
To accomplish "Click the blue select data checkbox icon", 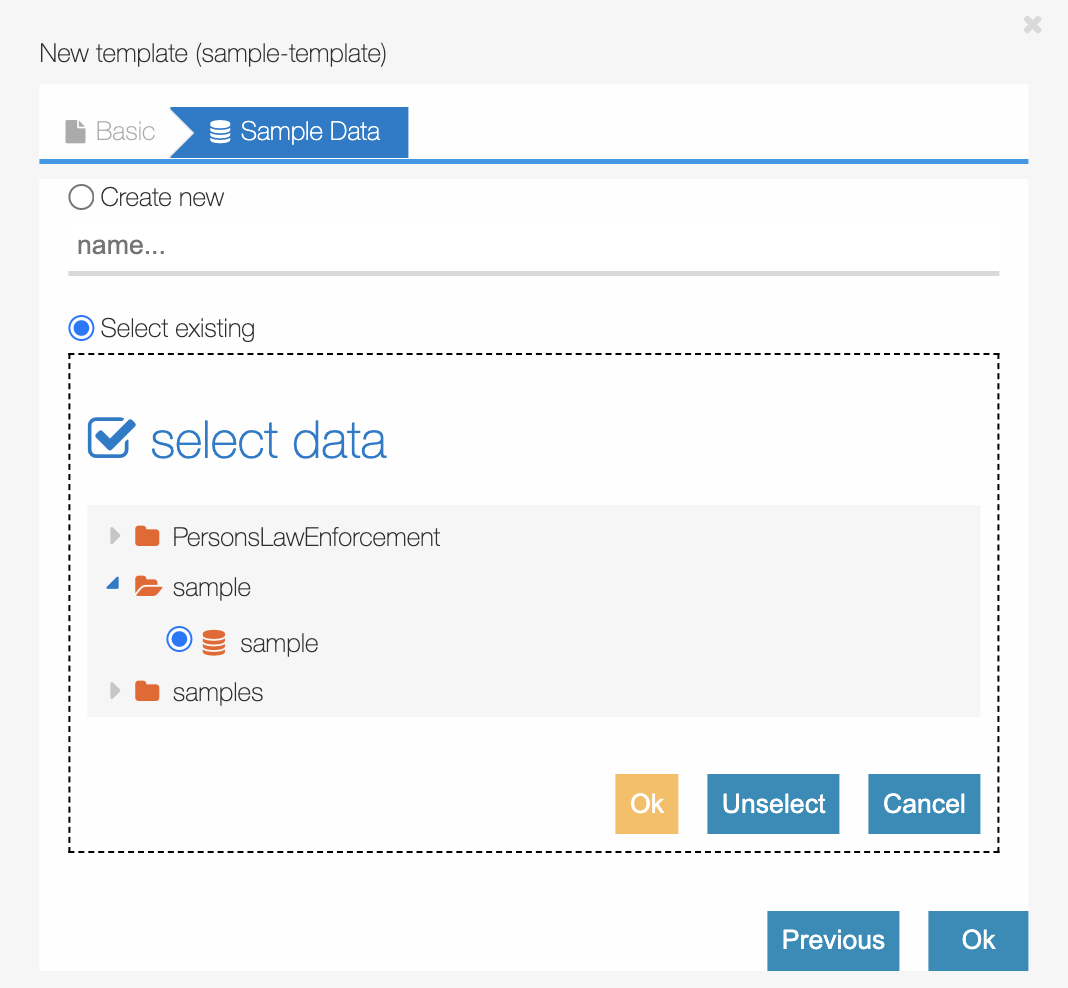I will (x=110, y=437).
